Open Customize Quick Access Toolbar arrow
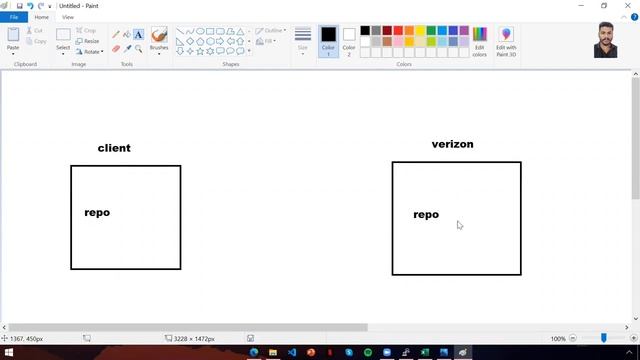 pos(50,7)
